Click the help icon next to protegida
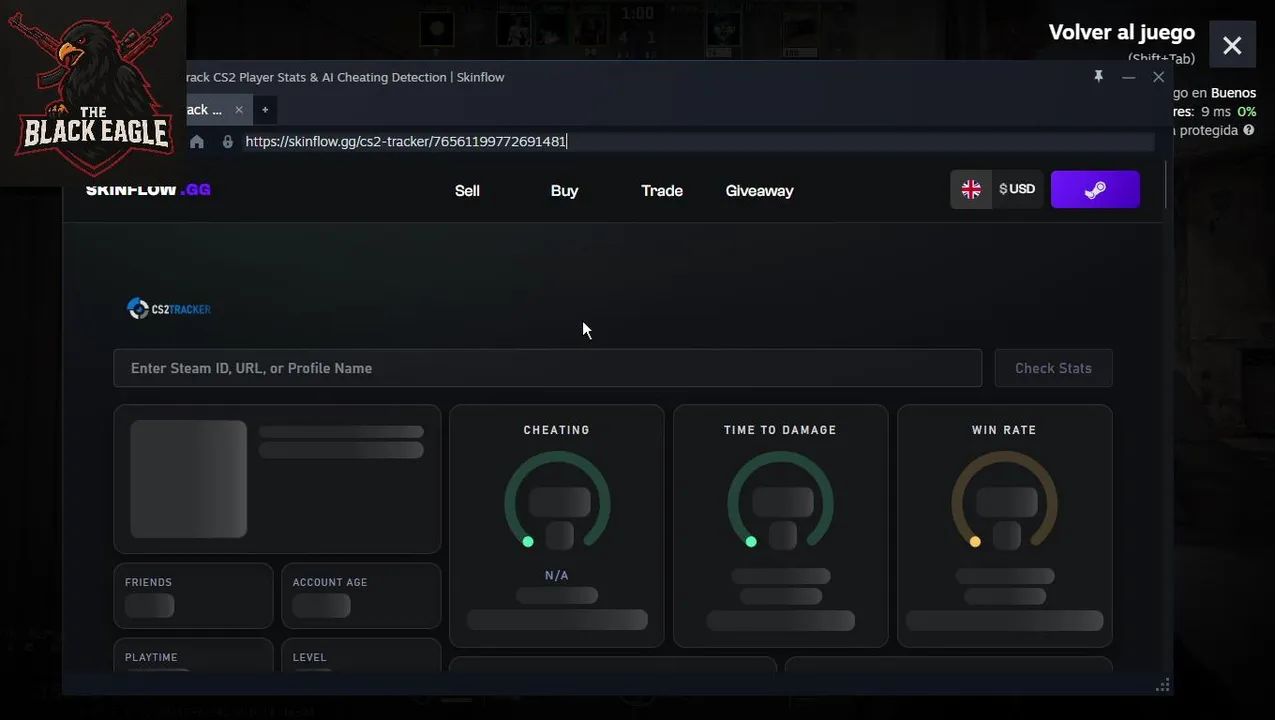Screen dimensions: 1275x720 (x=1248, y=130)
